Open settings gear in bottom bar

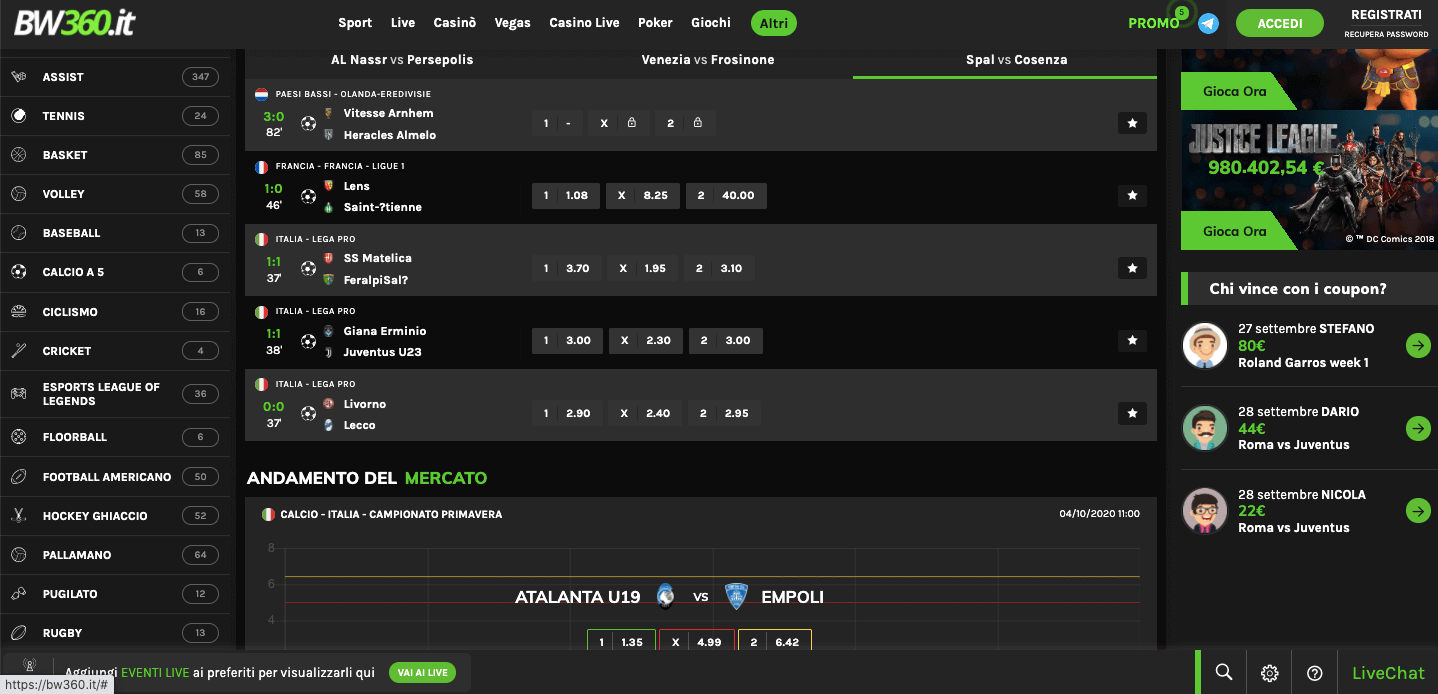click(1269, 673)
